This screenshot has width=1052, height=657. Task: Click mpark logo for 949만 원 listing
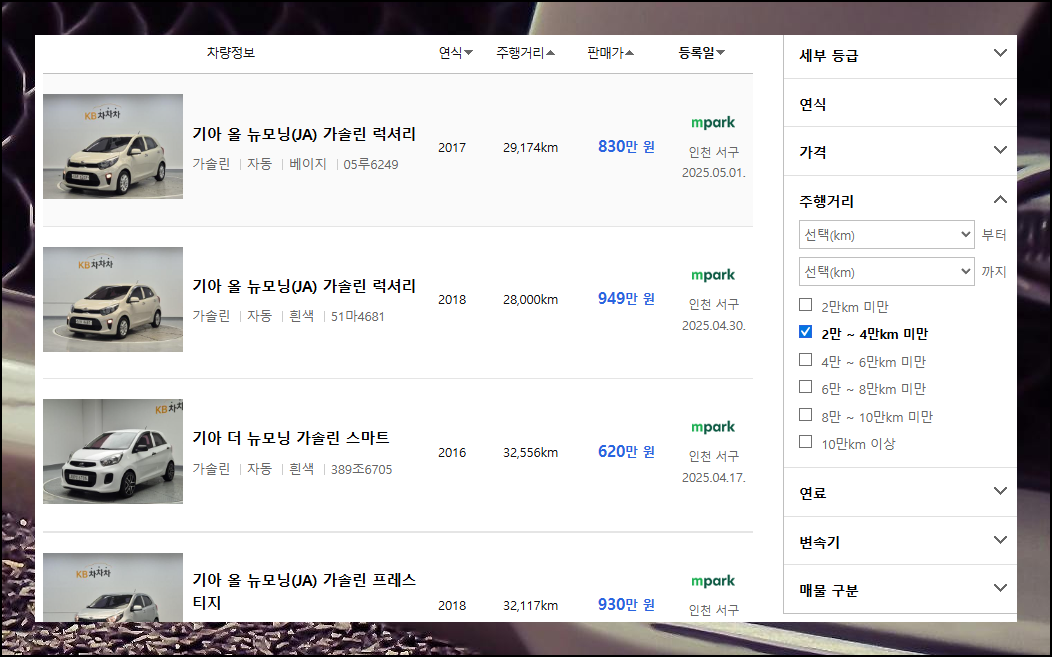[713, 275]
